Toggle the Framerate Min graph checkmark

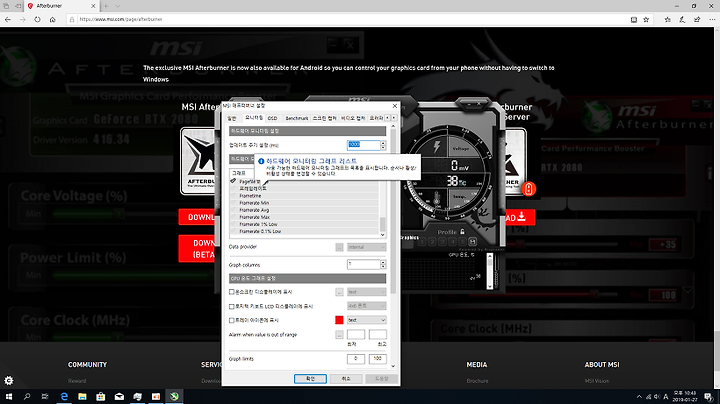pyautogui.click(x=233, y=203)
